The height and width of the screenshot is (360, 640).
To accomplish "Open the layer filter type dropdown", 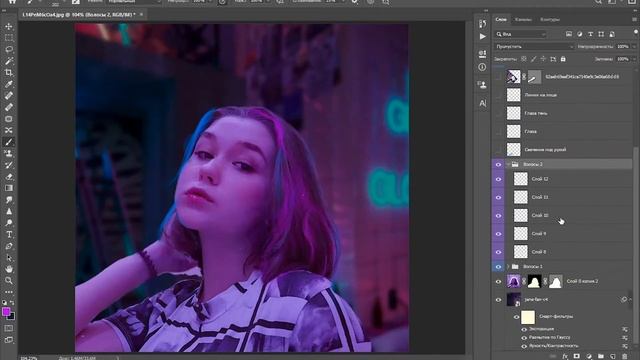I will point(520,34).
